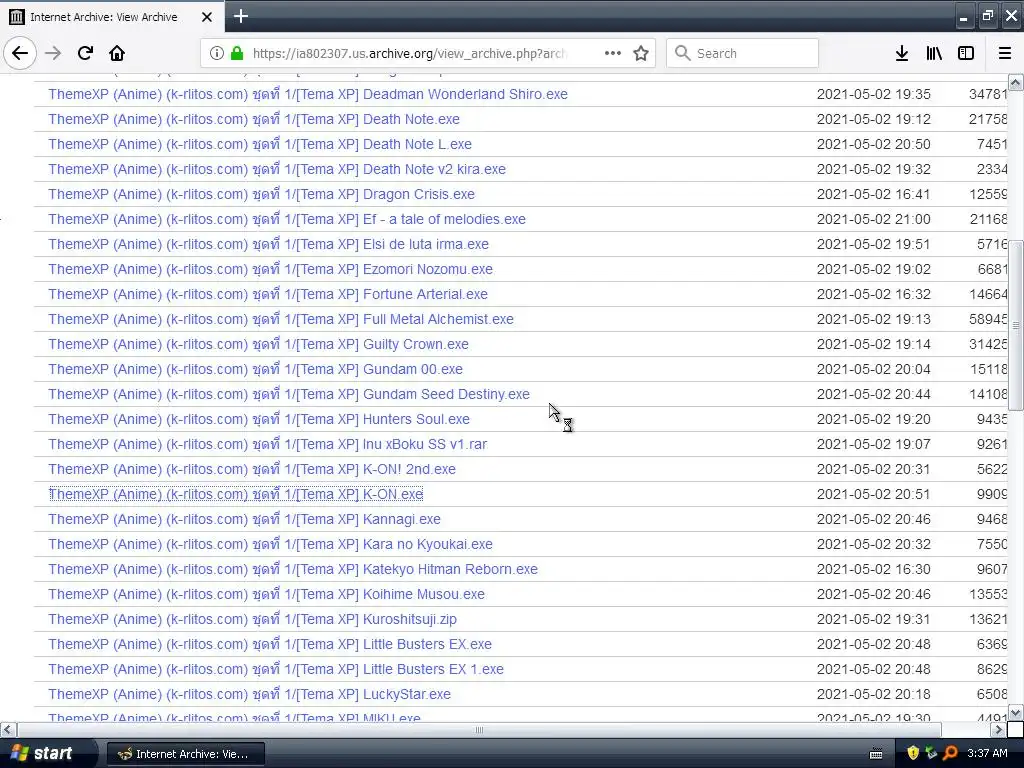Open the Full Metal Alchemist.exe link
Image resolution: width=1024 pixels, height=768 pixels.
[x=281, y=319]
